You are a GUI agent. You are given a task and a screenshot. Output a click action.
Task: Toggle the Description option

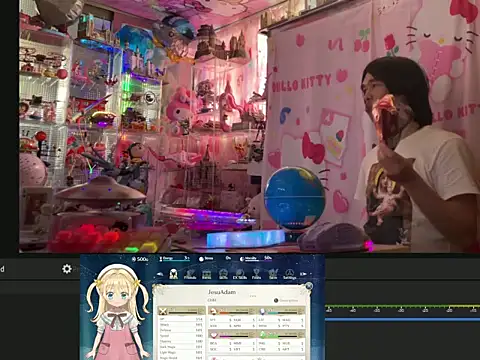(286, 301)
